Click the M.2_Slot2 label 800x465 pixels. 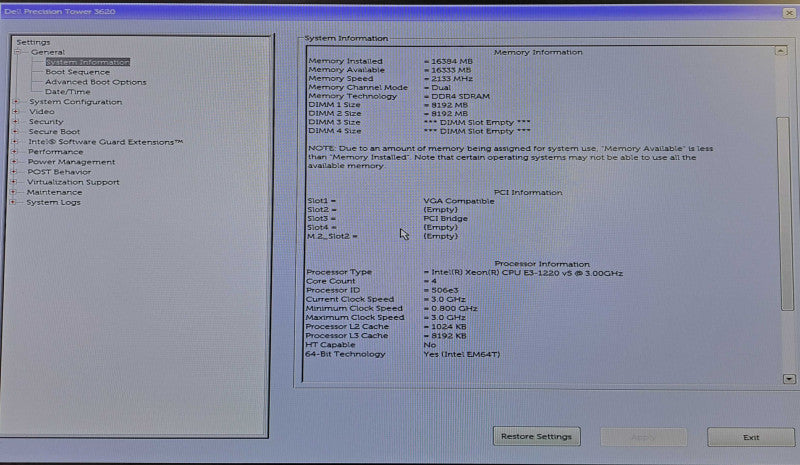[332, 236]
